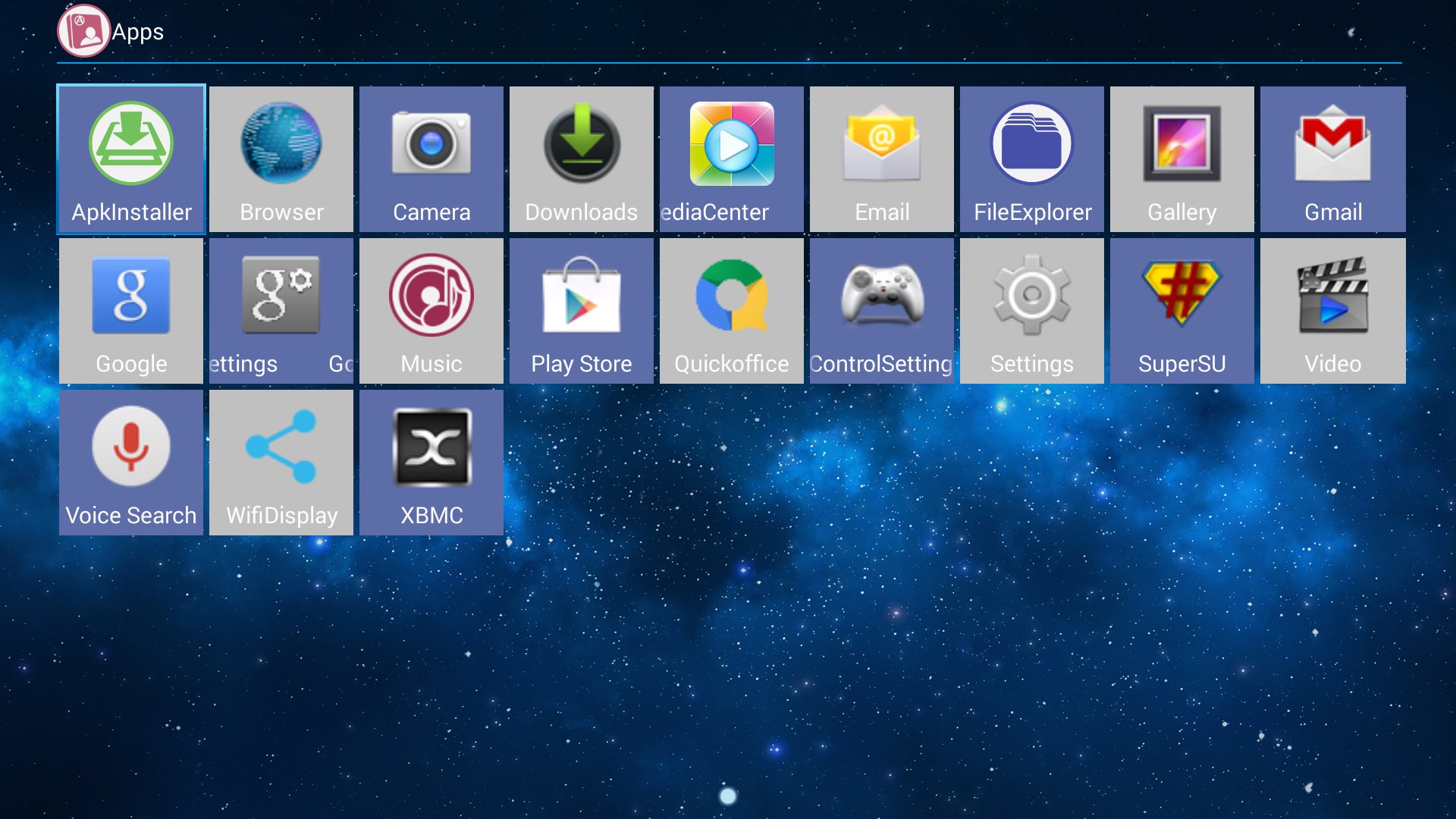Launch the MediaCenter app tile
This screenshot has width=1456, height=819.
tap(732, 159)
